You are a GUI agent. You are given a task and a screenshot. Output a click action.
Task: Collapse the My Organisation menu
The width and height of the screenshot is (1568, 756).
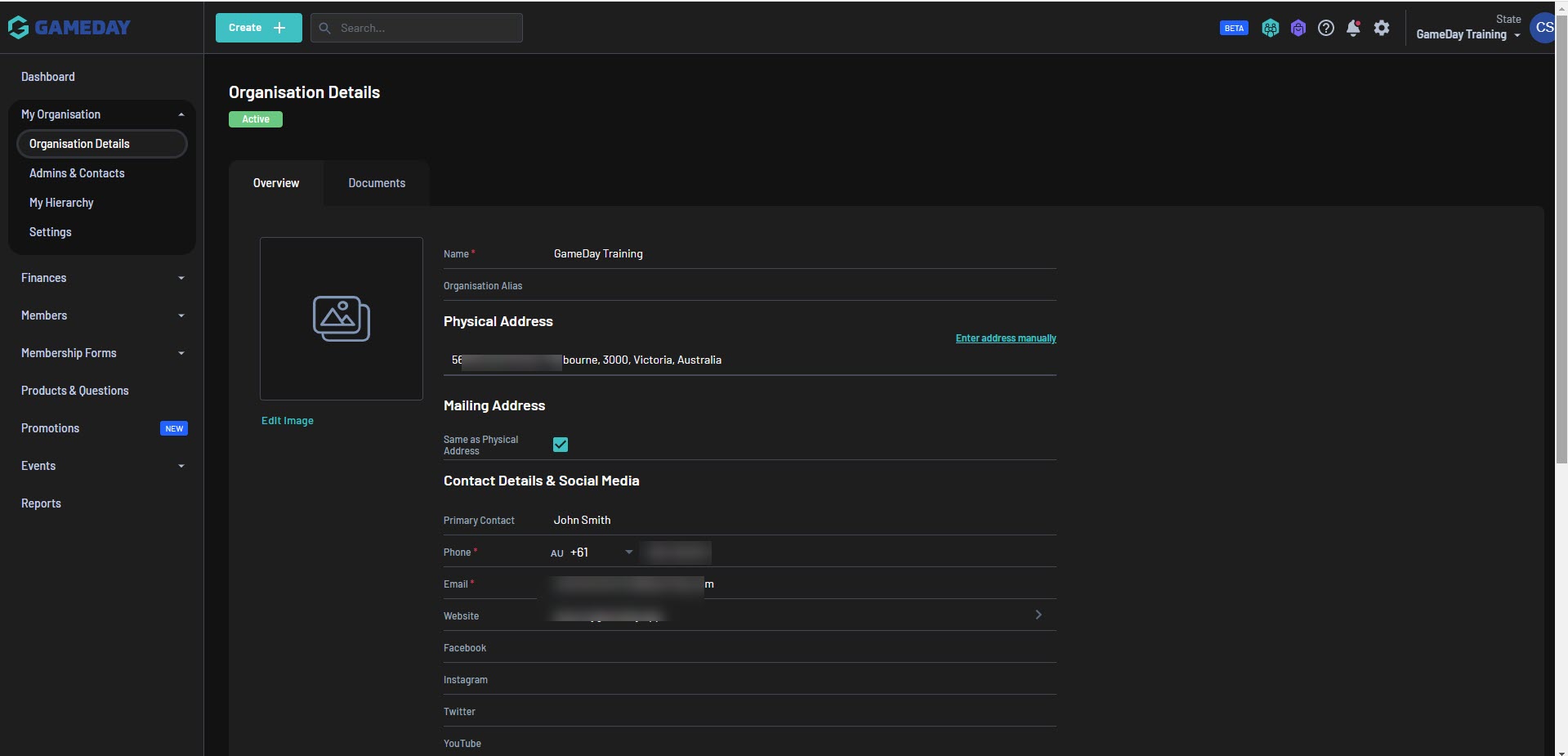[x=102, y=114]
